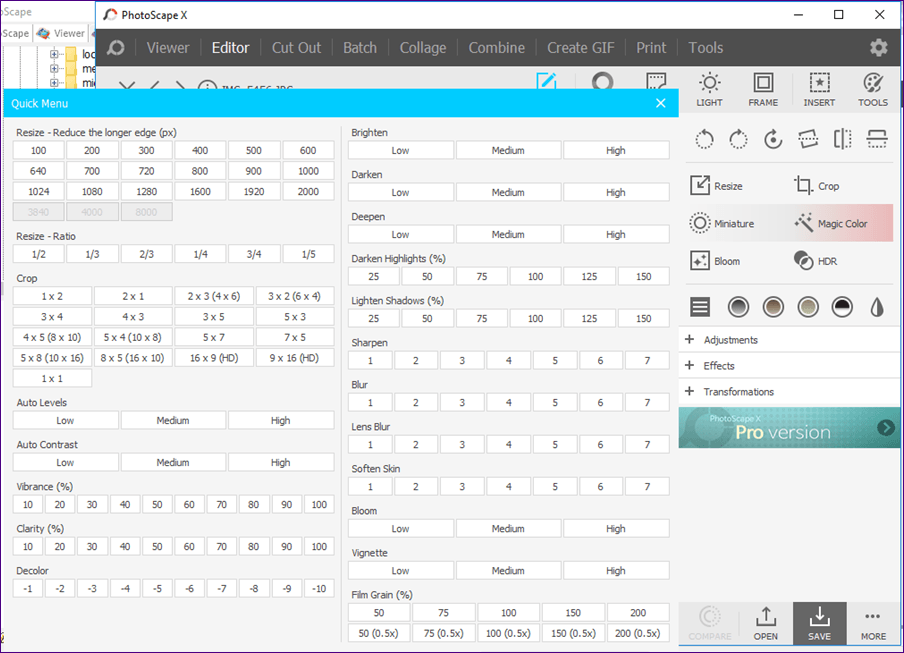Click the HDR effect icon

pos(803,261)
